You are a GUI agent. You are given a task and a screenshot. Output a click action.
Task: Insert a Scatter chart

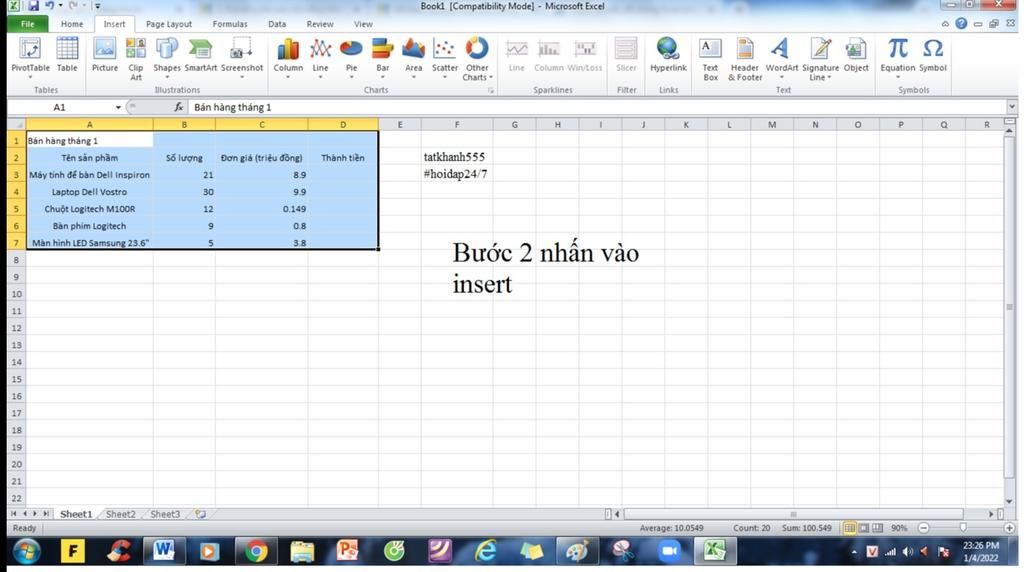click(x=445, y=57)
